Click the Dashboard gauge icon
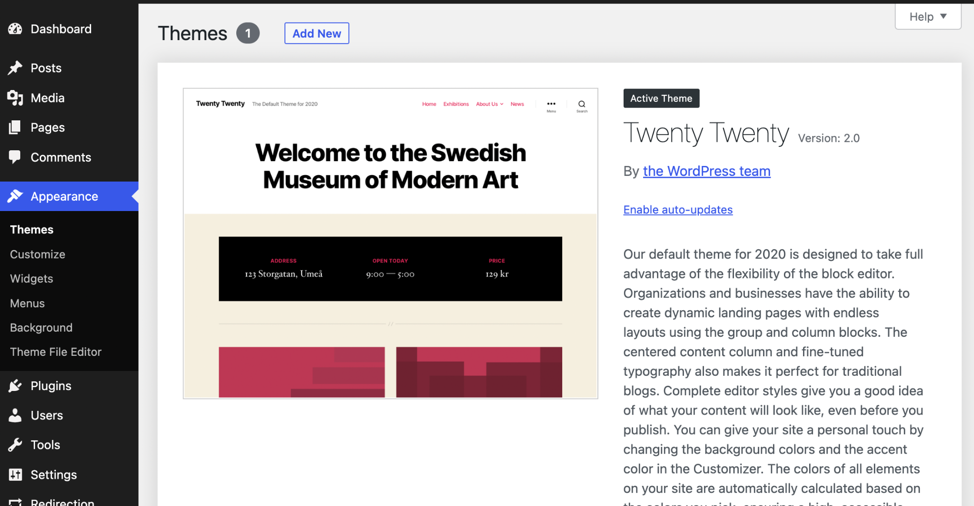This screenshot has width=974, height=506. pyautogui.click(x=15, y=29)
